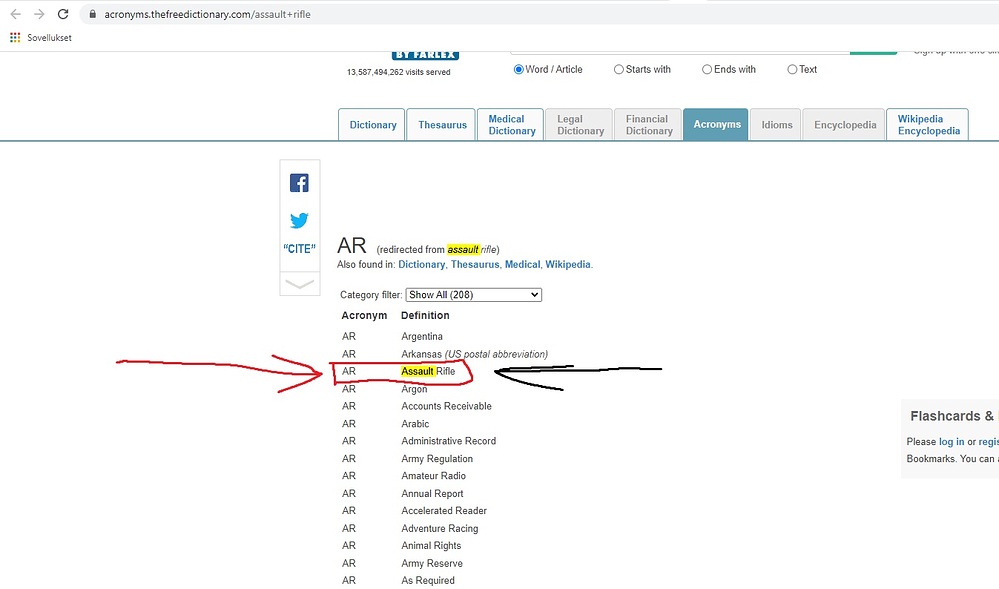This screenshot has width=999, height=589.
Task: Open the Sovellukset apps grid icon
Action: click(15, 38)
